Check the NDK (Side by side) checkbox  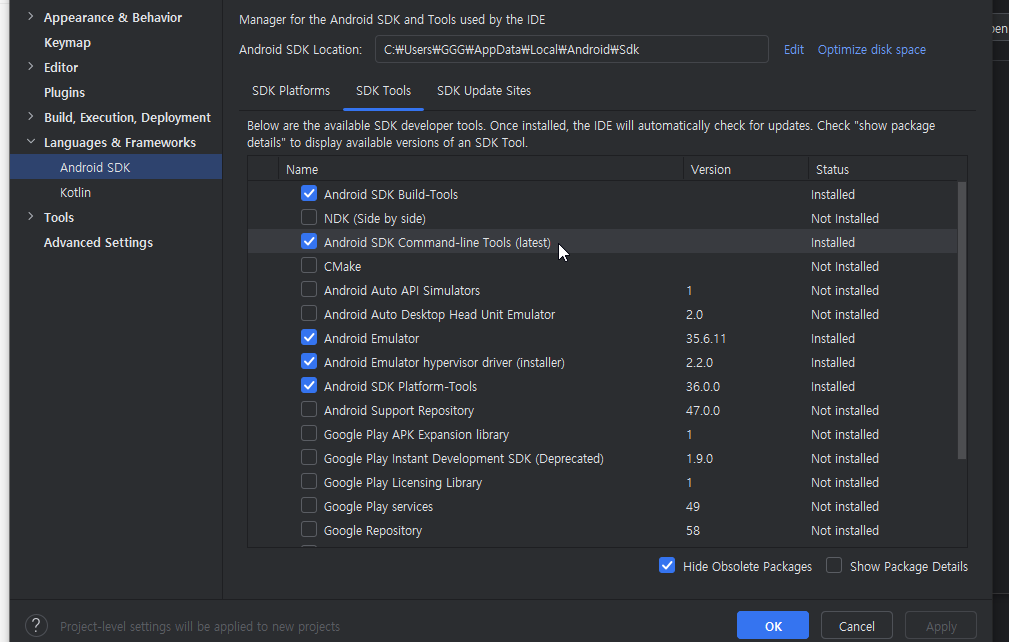(309, 217)
